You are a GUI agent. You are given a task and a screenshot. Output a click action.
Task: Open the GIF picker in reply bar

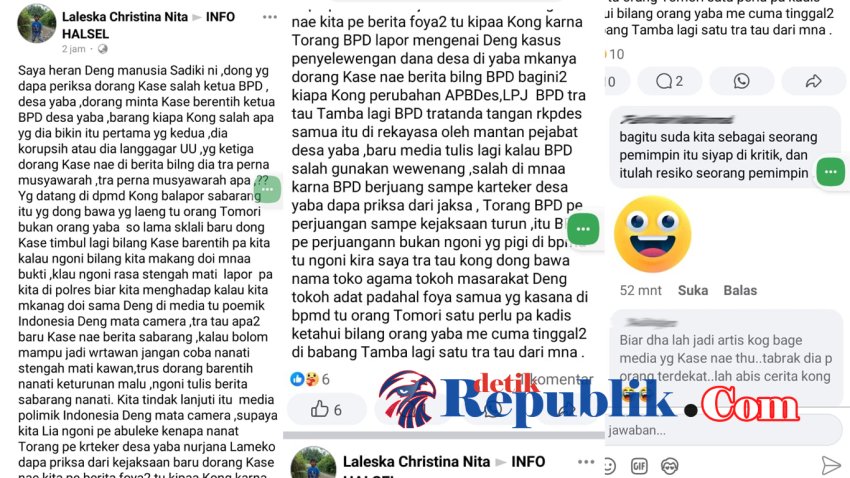pos(639,466)
